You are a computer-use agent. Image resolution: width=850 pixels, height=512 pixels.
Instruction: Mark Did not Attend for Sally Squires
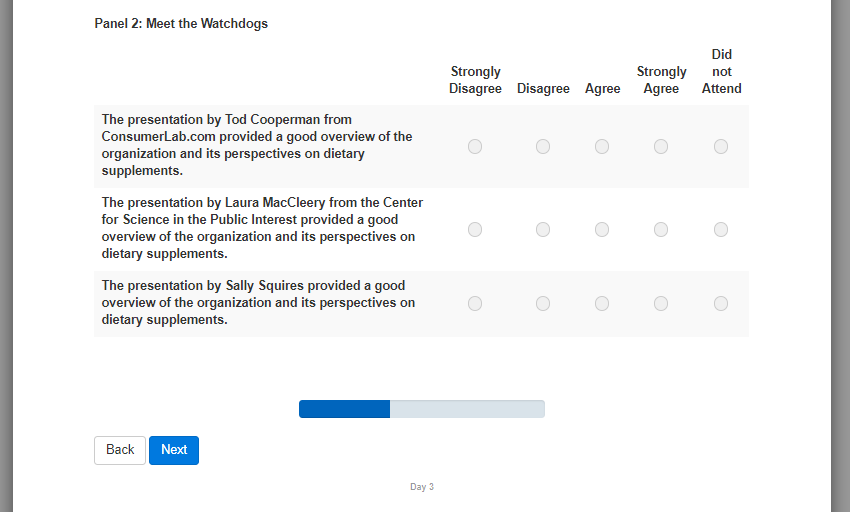(x=721, y=303)
